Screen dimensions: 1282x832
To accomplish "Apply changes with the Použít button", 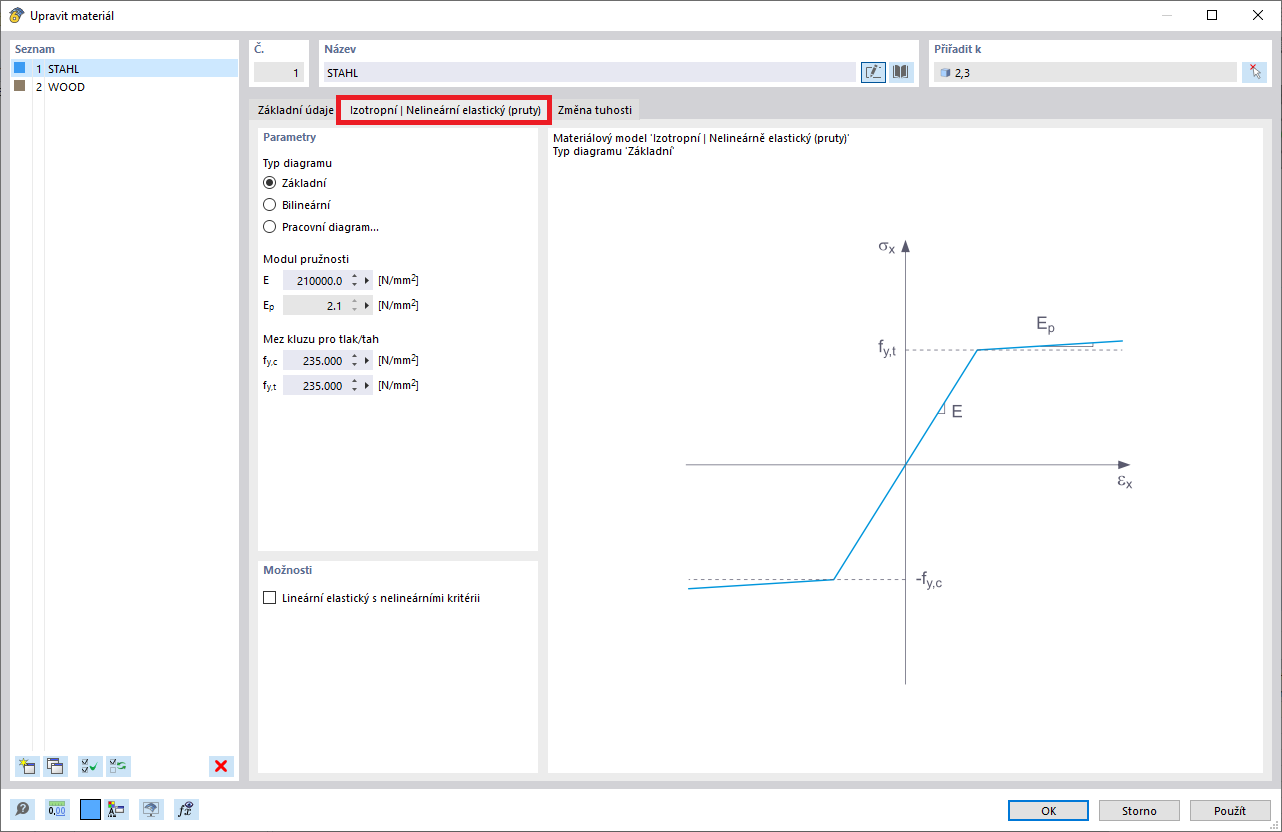I will pos(1230,811).
